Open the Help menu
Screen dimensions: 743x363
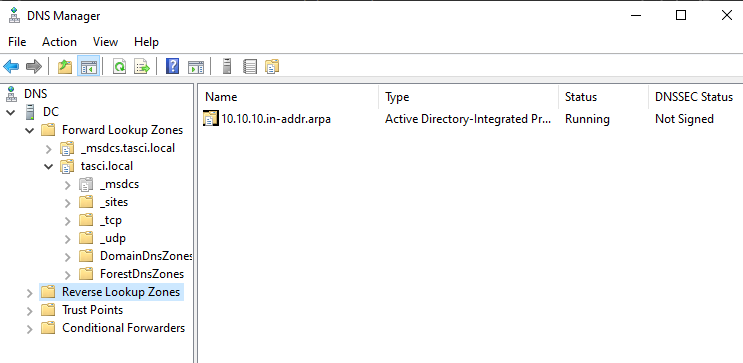click(146, 42)
